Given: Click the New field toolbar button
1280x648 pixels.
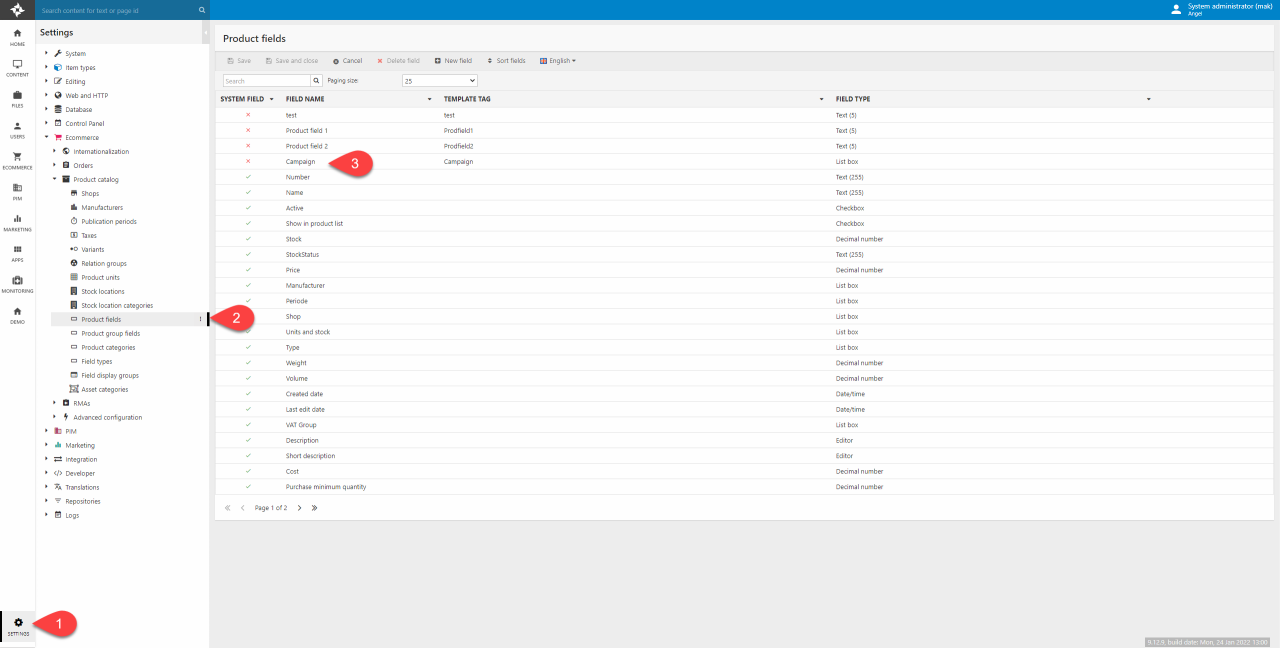Looking at the screenshot, I should [453, 61].
